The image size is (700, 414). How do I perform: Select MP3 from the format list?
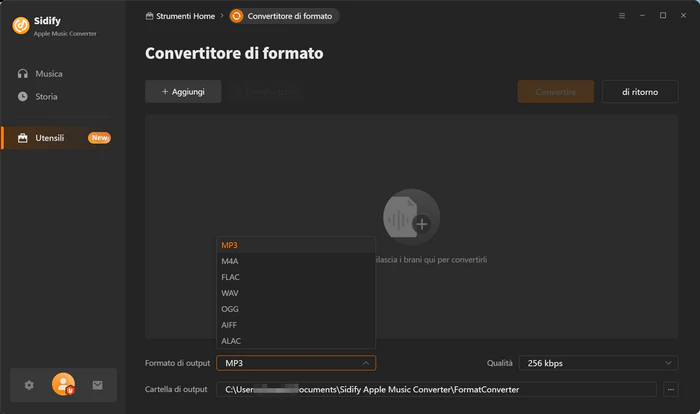[296, 245]
